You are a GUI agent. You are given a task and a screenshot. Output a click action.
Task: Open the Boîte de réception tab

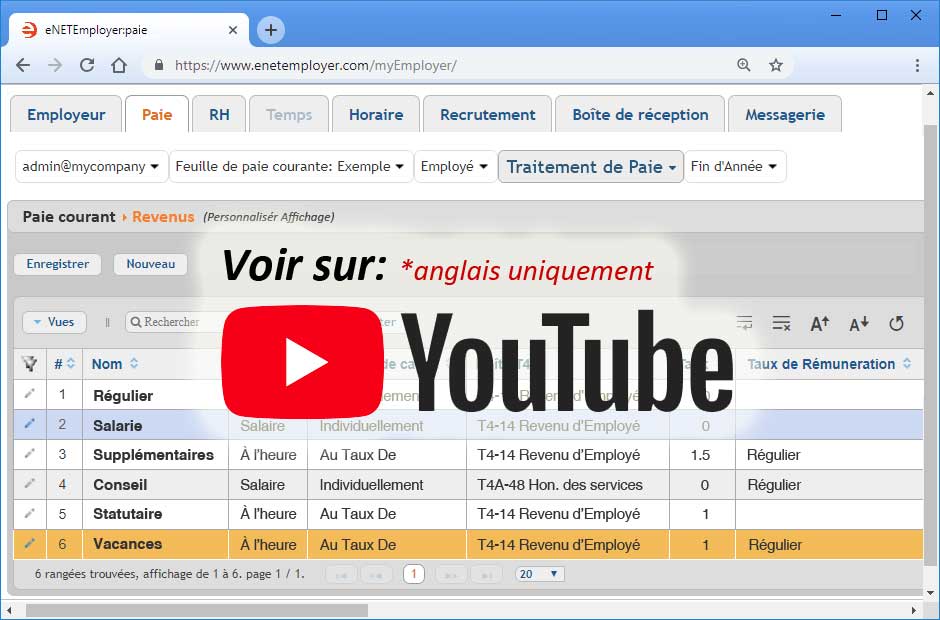click(x=639, y=113)
